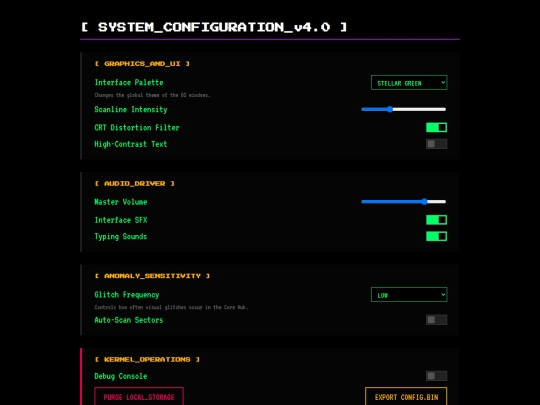Click the Scanline Intensity label
The width and height of the screenshot is (540, 405).
131,110
